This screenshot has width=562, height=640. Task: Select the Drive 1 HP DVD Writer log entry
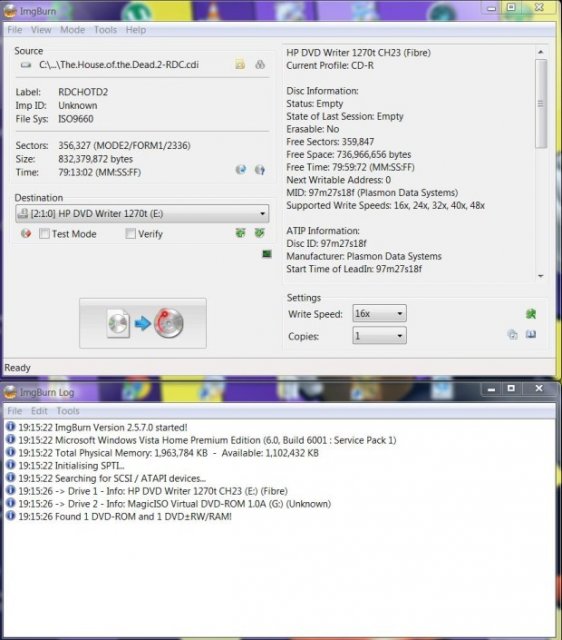point(153,491)
